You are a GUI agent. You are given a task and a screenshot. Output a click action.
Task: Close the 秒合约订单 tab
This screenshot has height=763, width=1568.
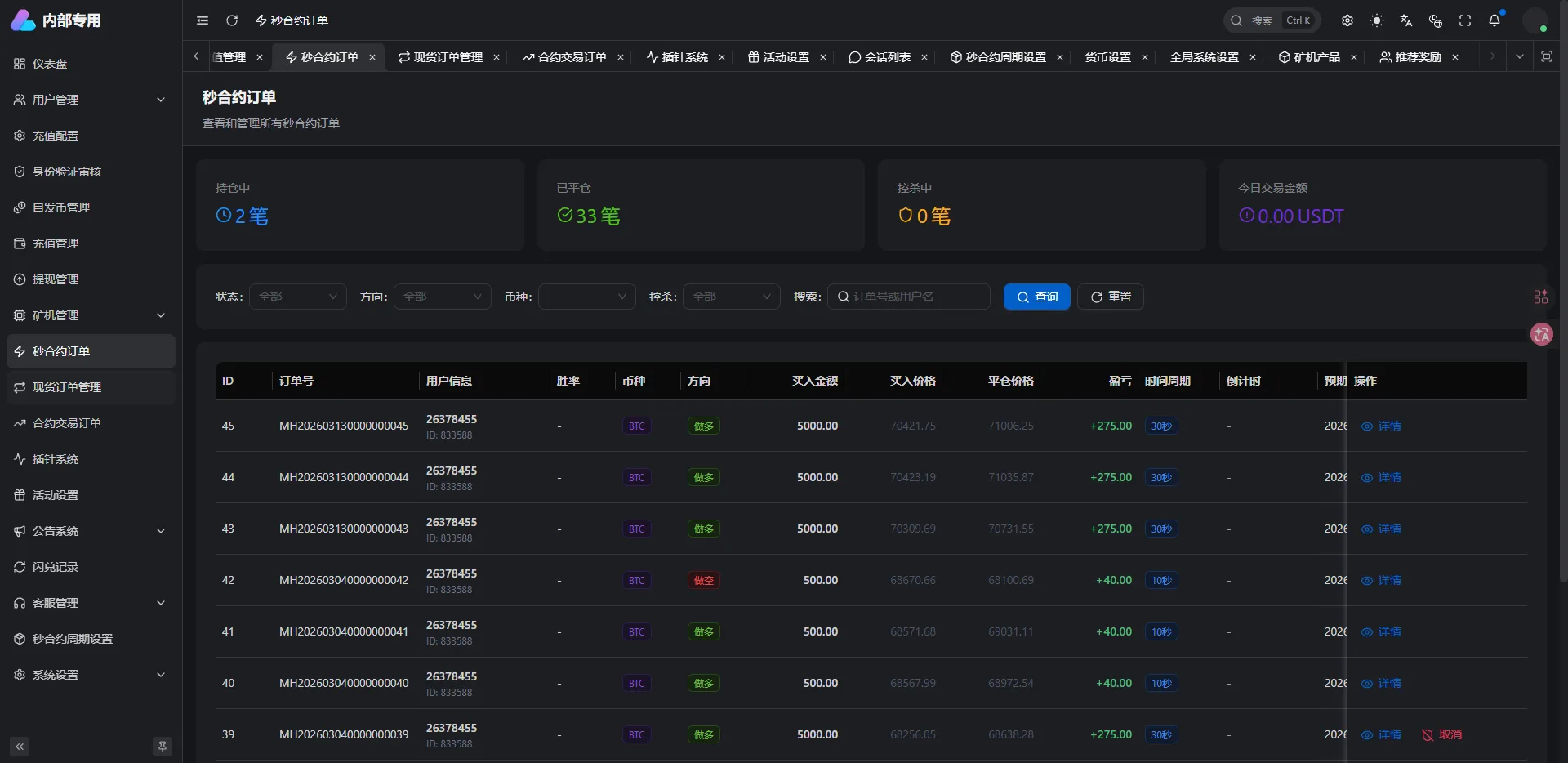(372, 57)
